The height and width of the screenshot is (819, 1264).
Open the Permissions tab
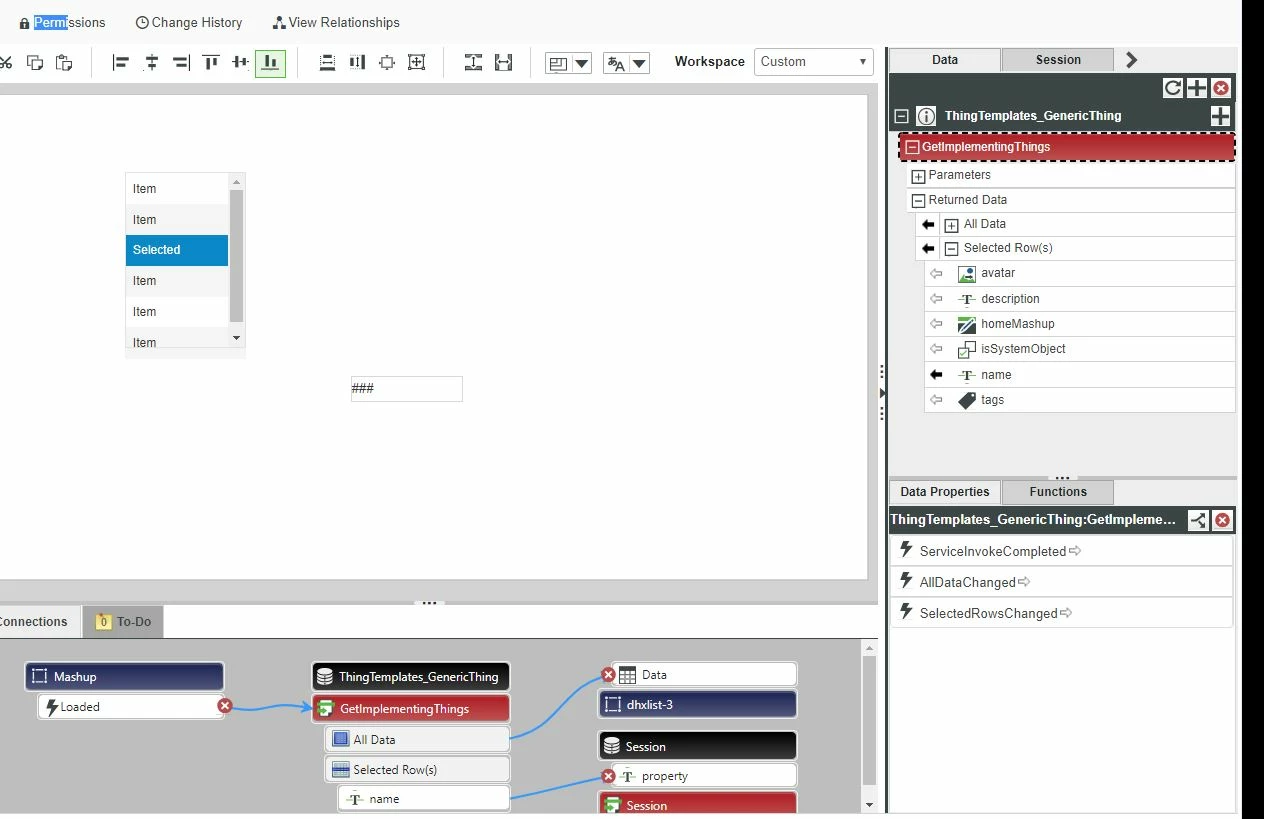[62, 22]
